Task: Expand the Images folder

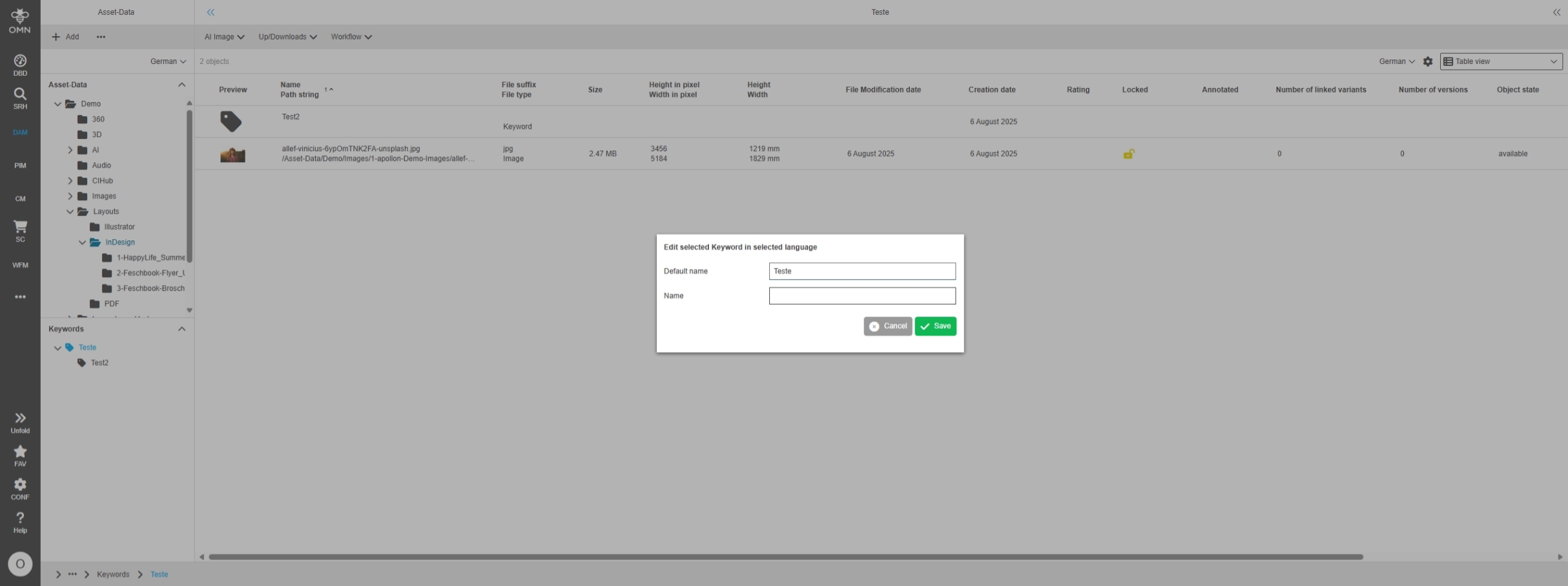Action: [70, 196]
